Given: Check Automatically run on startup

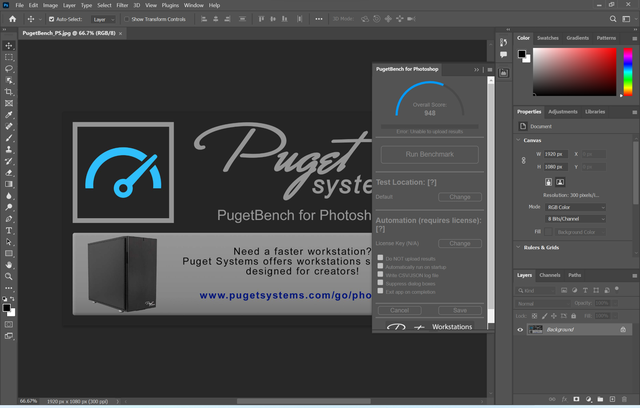Looking at the screenshot, I should pyautogui.click(x=380, y=266).
